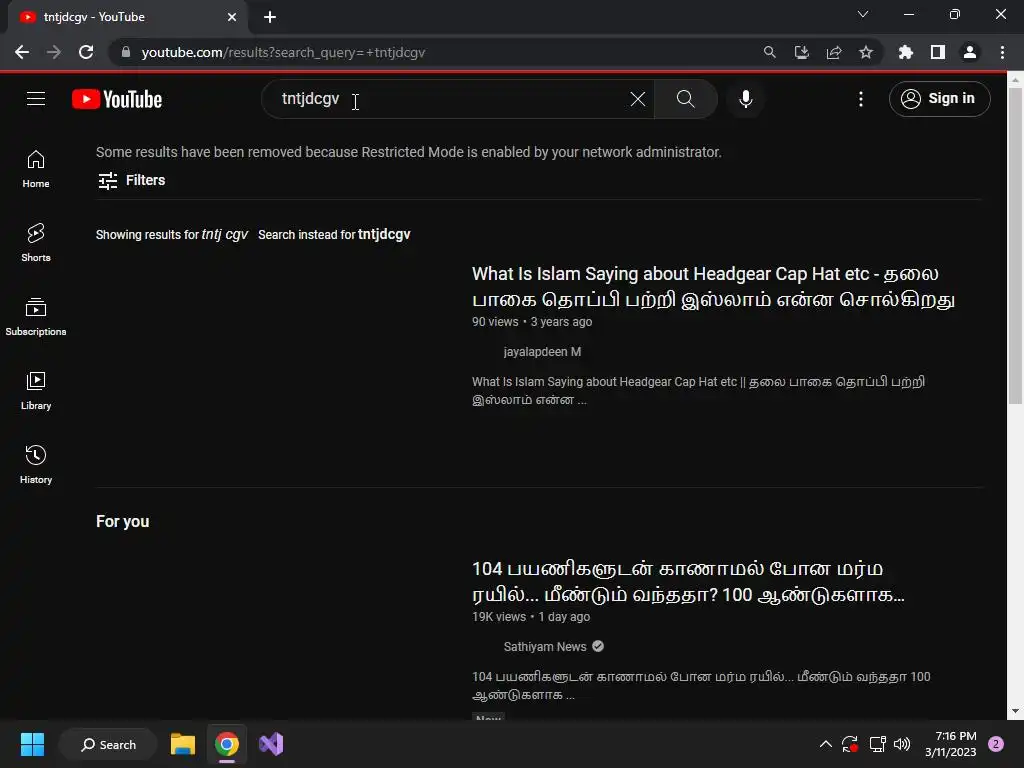Open the clock and date flyout
Screen dimensions: 1024x768
click(950, 744)
